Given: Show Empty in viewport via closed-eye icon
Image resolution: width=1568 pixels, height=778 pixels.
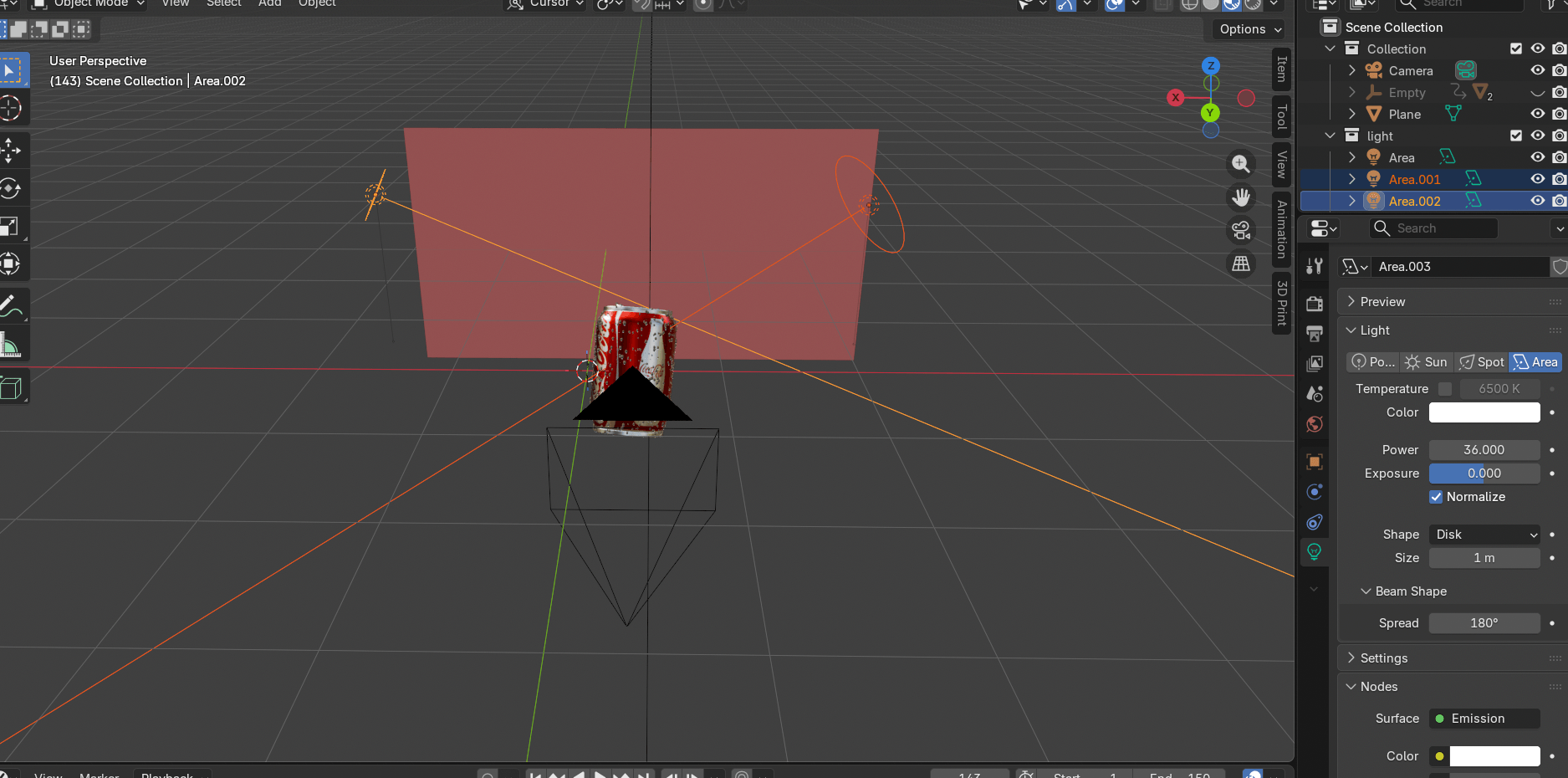Looking at the screenshot, I should click(x=1538, y=93).
